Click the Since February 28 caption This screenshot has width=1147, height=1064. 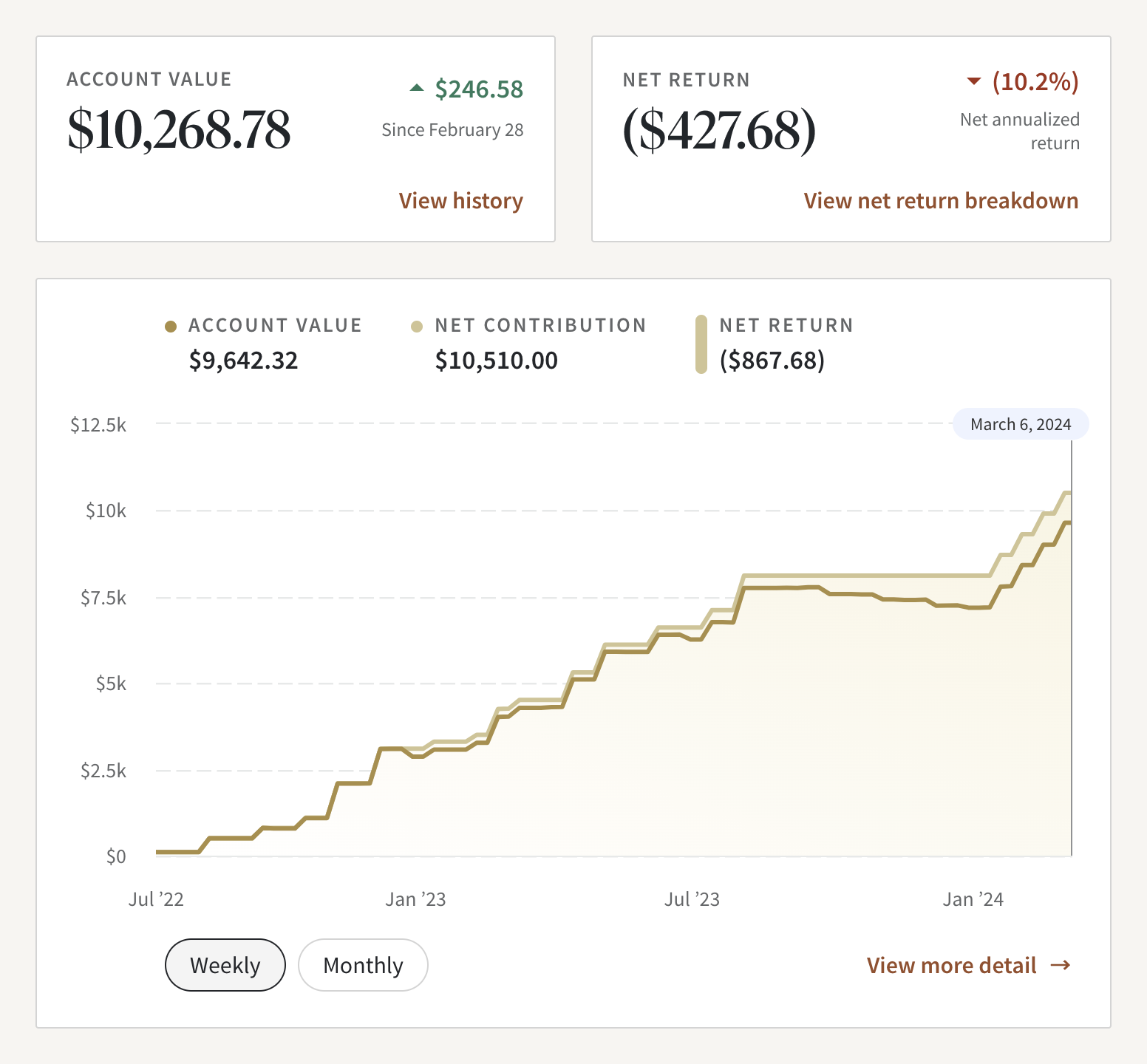coord(452,130)
